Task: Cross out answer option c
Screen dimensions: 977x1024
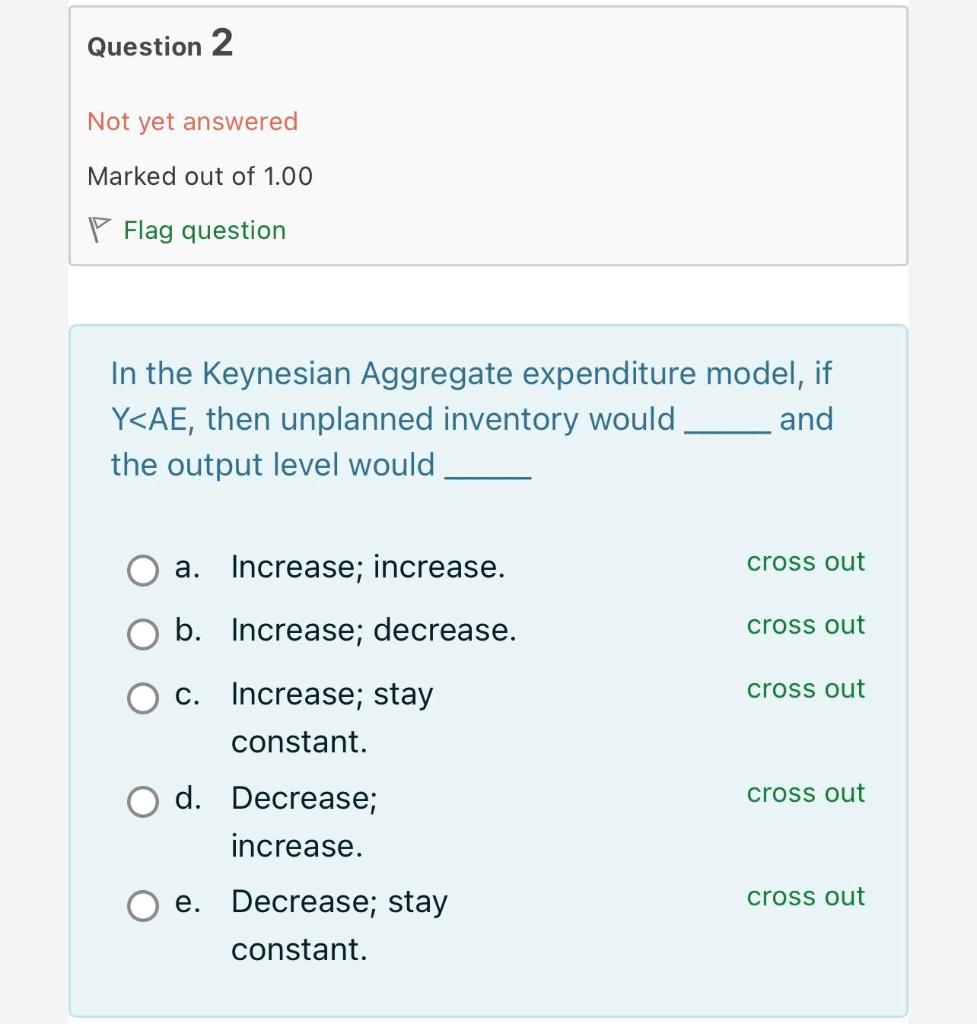Action: coord(806,689)
